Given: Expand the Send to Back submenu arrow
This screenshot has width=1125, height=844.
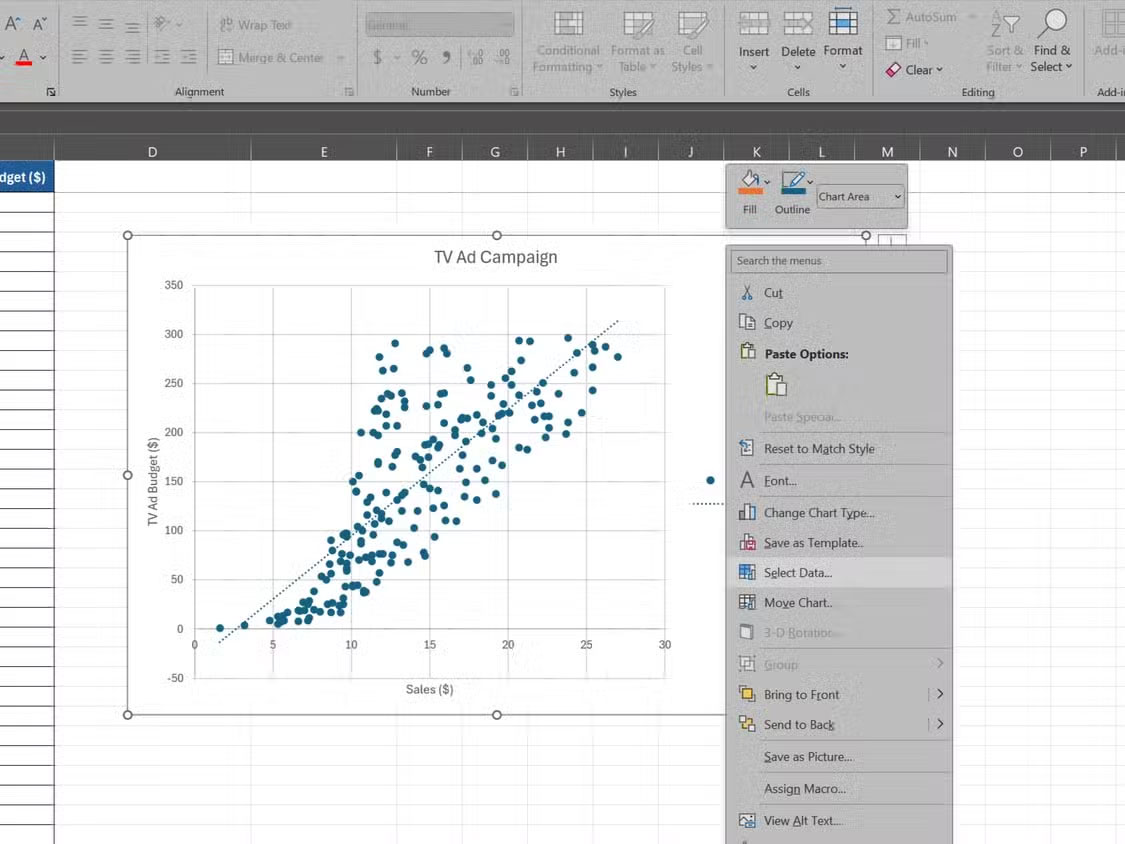Looking at the screenshot, I should point(939,724).
